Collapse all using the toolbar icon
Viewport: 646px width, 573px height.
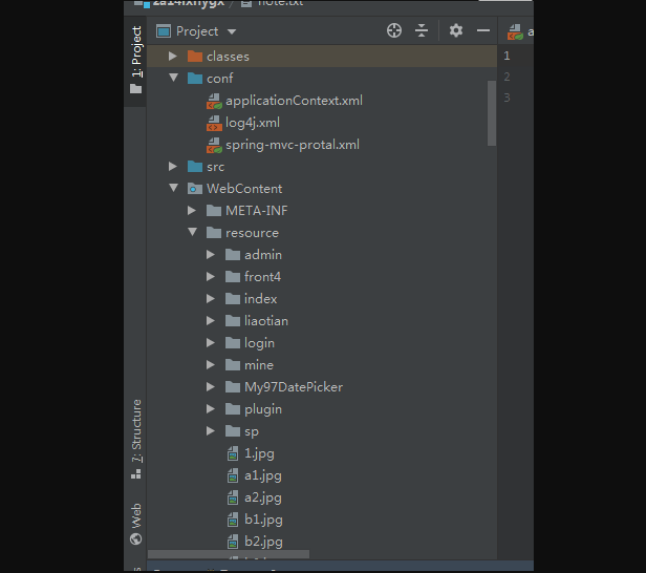(421, 31)
